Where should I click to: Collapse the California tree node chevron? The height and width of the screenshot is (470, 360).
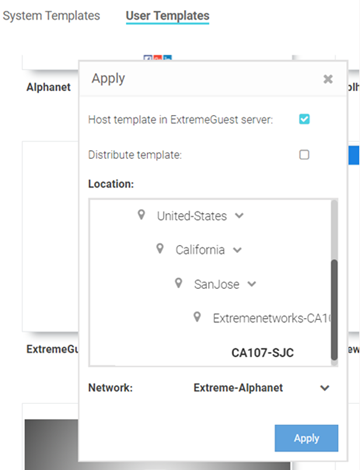tap(237, 250)
